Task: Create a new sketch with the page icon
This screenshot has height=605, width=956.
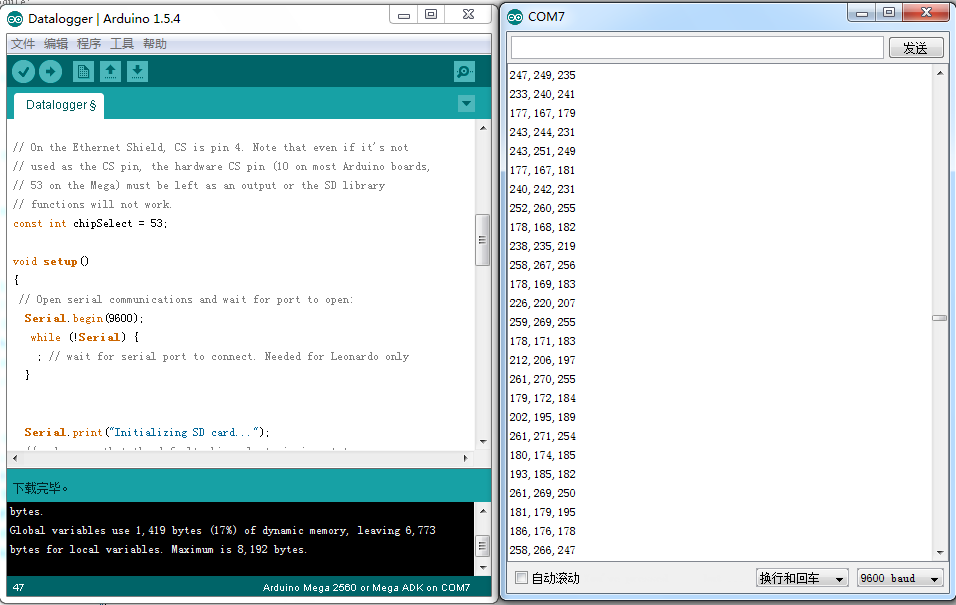Action: (x=84, y=72)
